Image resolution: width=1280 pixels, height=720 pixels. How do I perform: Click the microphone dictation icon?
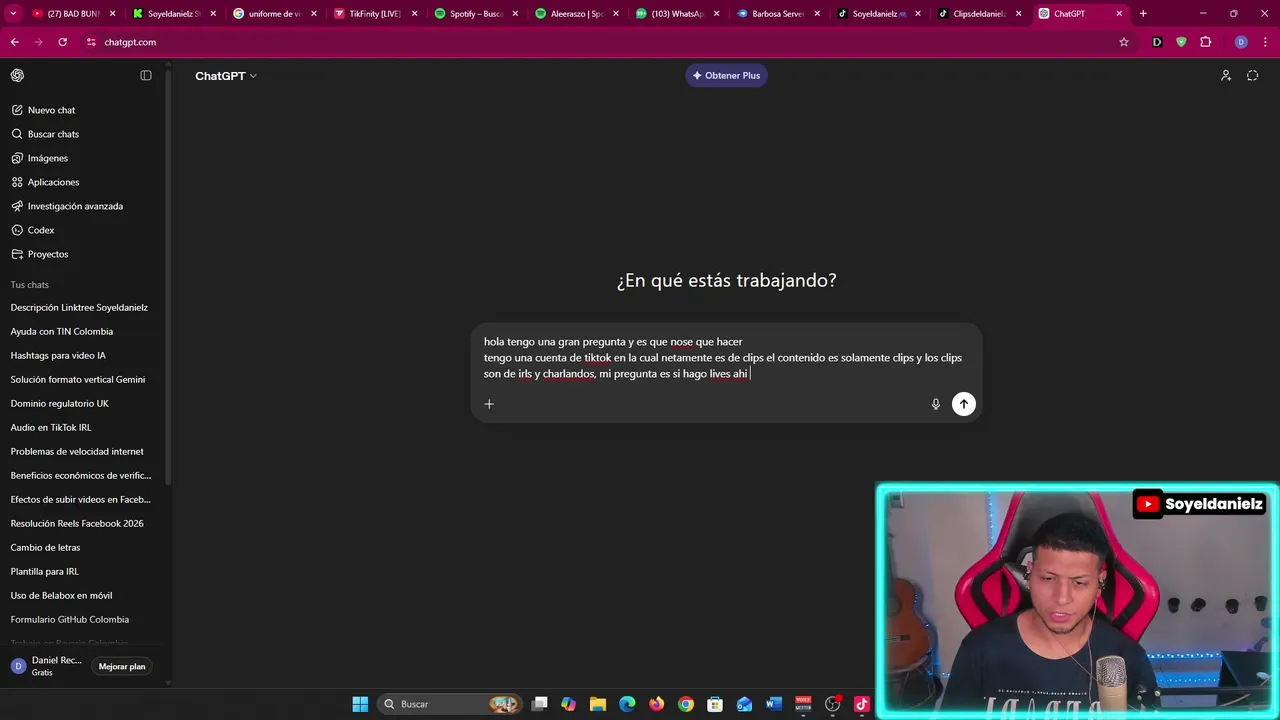[x=936, y=404]
